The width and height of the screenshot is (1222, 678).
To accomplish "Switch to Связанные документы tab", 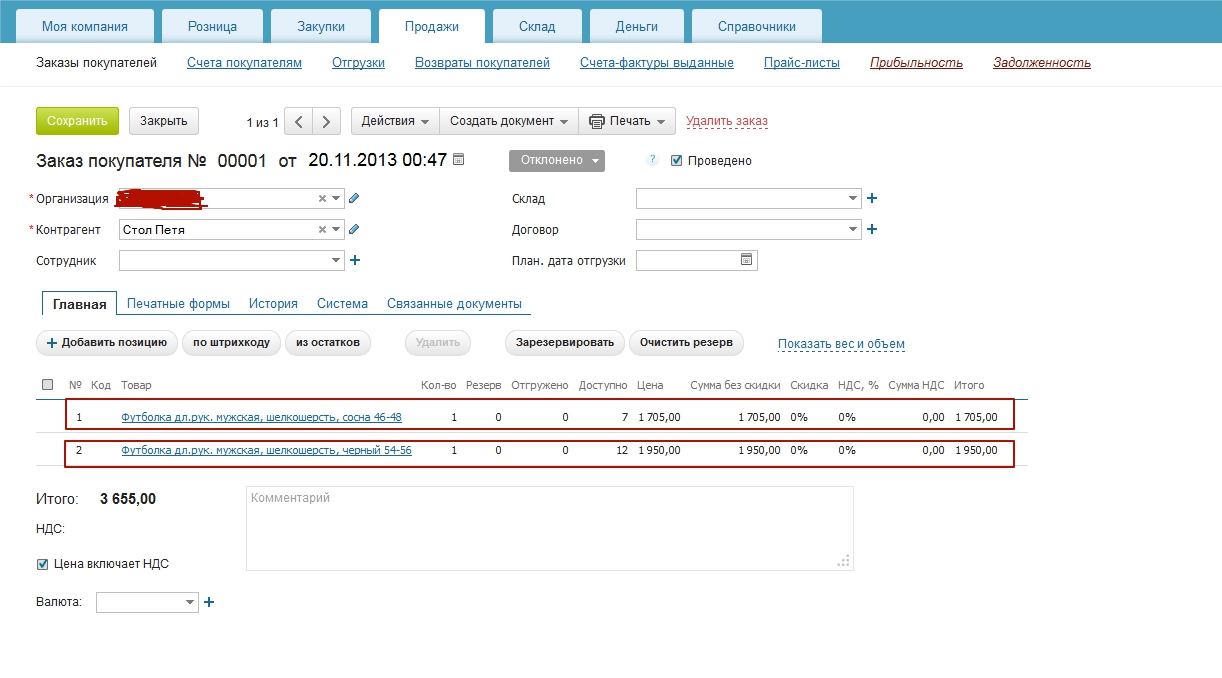I will tap(454, 303).
